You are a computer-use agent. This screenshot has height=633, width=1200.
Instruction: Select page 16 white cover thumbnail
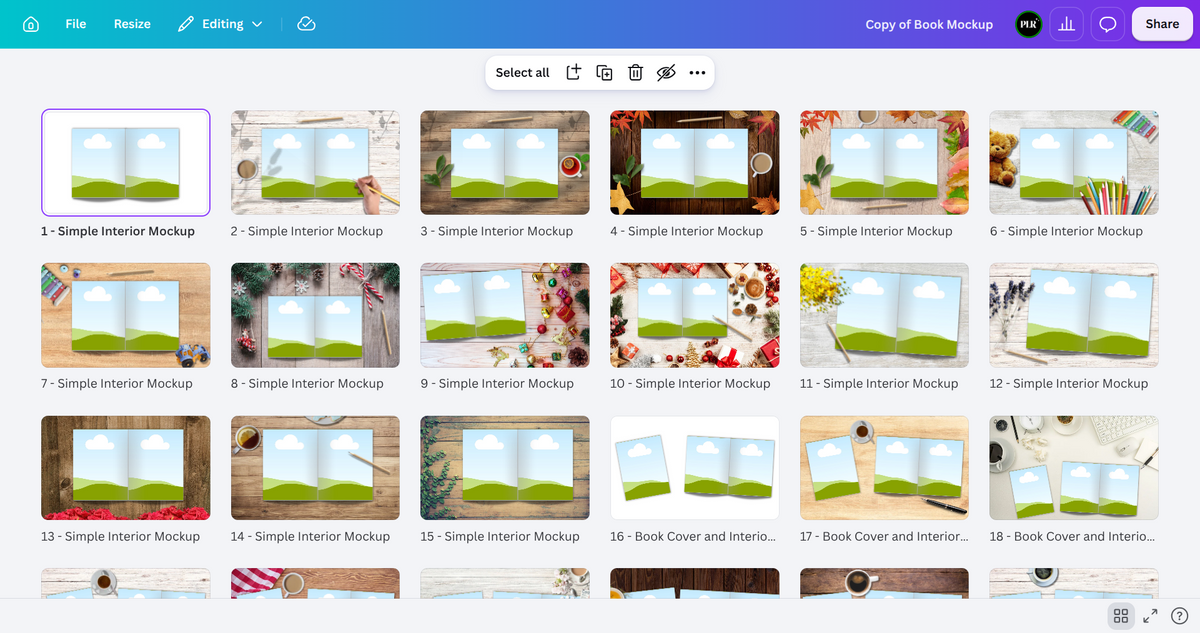695,468
